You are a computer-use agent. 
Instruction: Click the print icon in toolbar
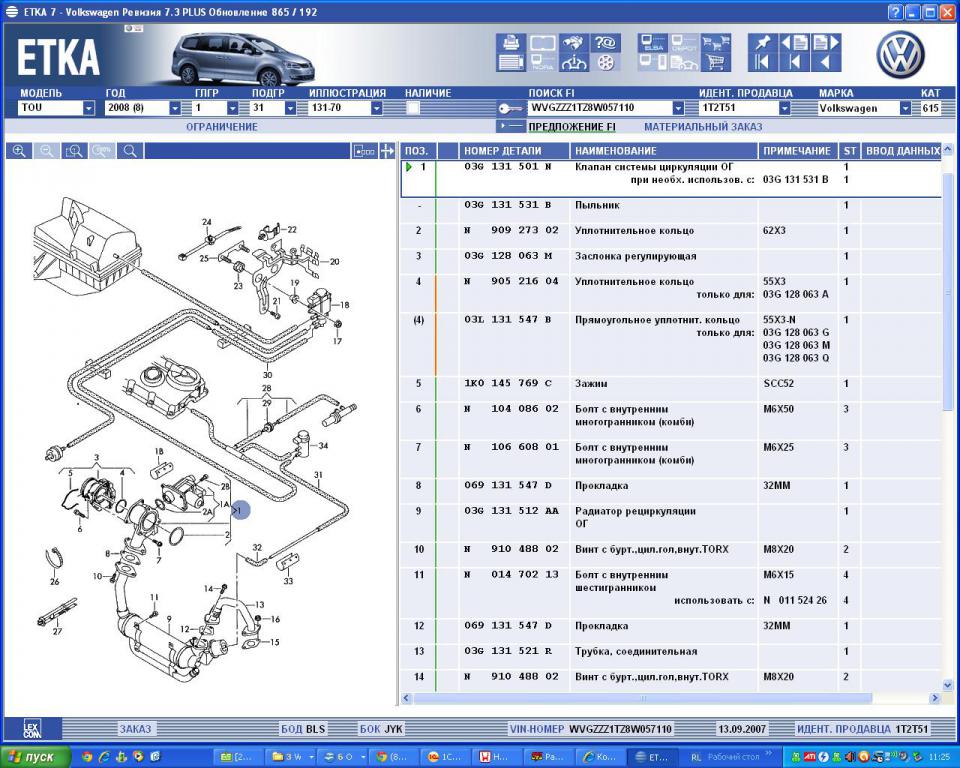(x=511, y=43)
